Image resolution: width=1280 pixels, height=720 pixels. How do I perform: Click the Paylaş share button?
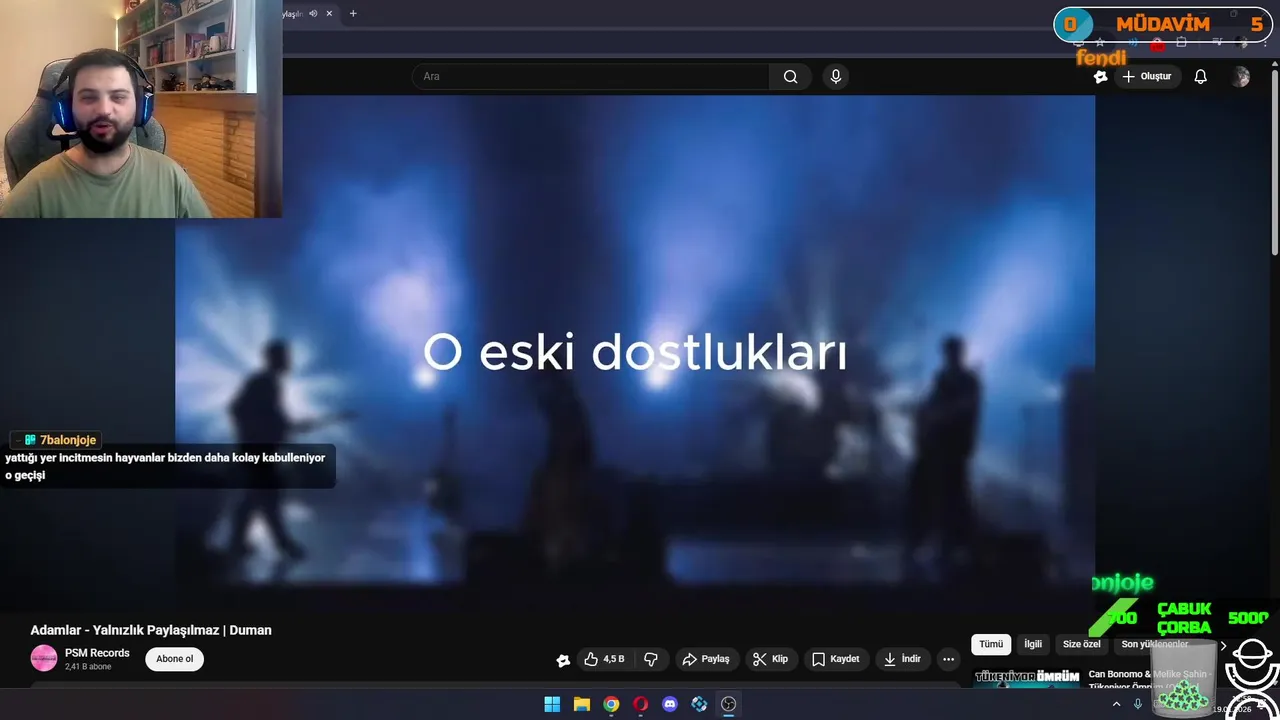[705, 659]
